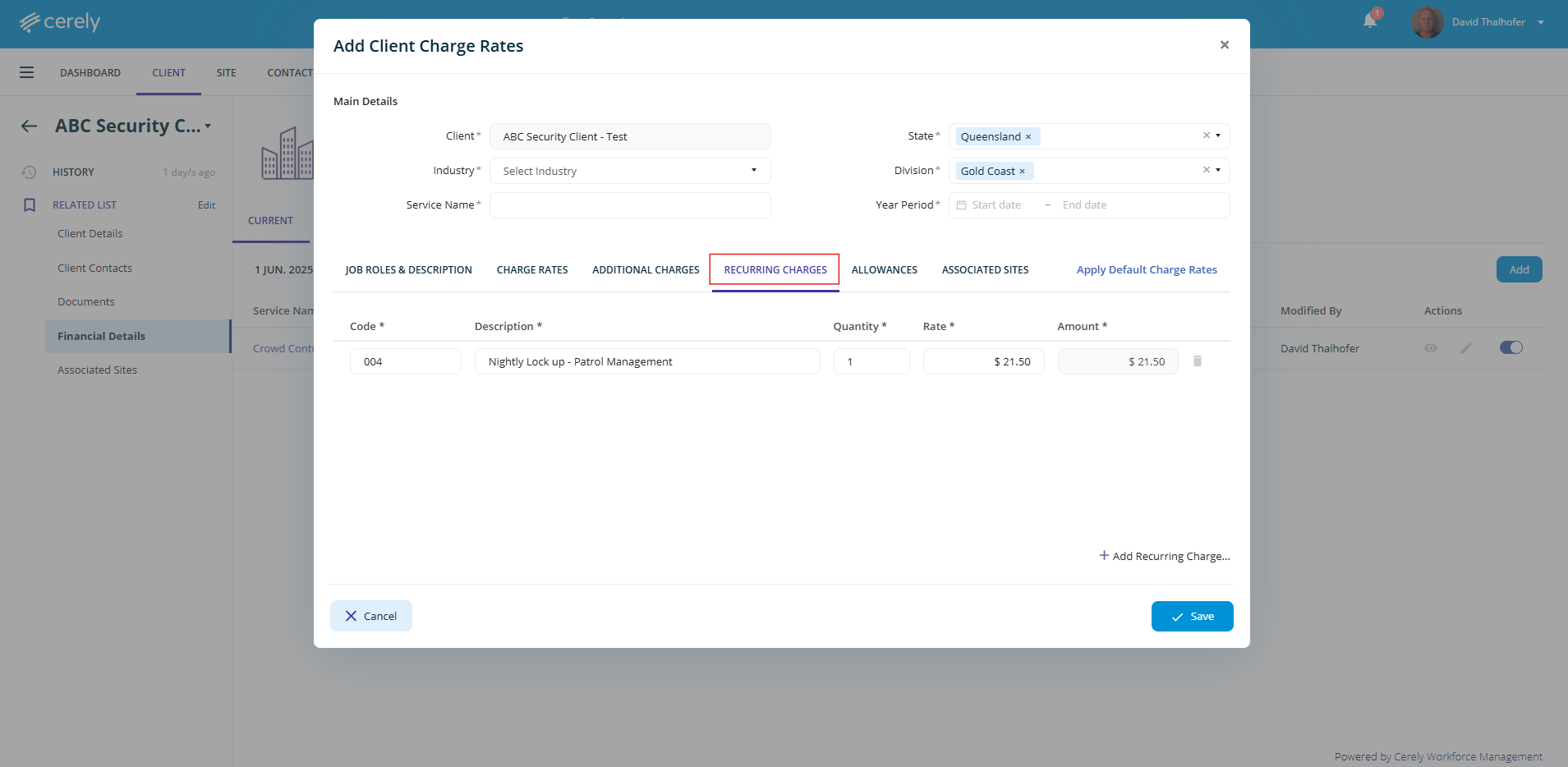Click the Service Name input field
Image resolution: width=1568 pixels, height=767 pixels.
tap(630, 205)
